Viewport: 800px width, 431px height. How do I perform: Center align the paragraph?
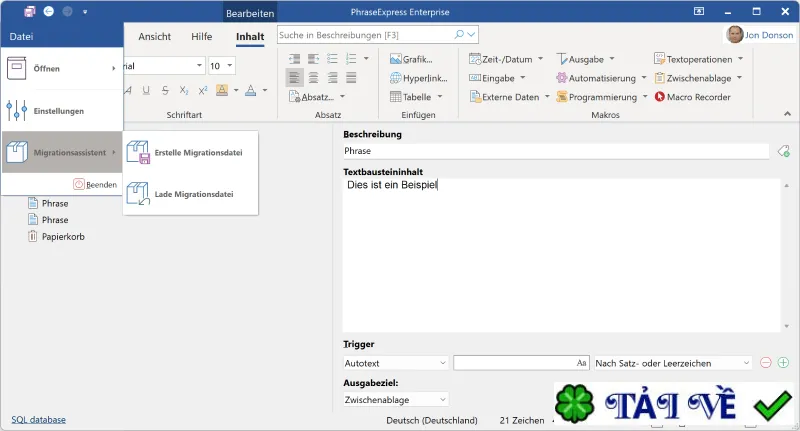click(x=313, y=78)
